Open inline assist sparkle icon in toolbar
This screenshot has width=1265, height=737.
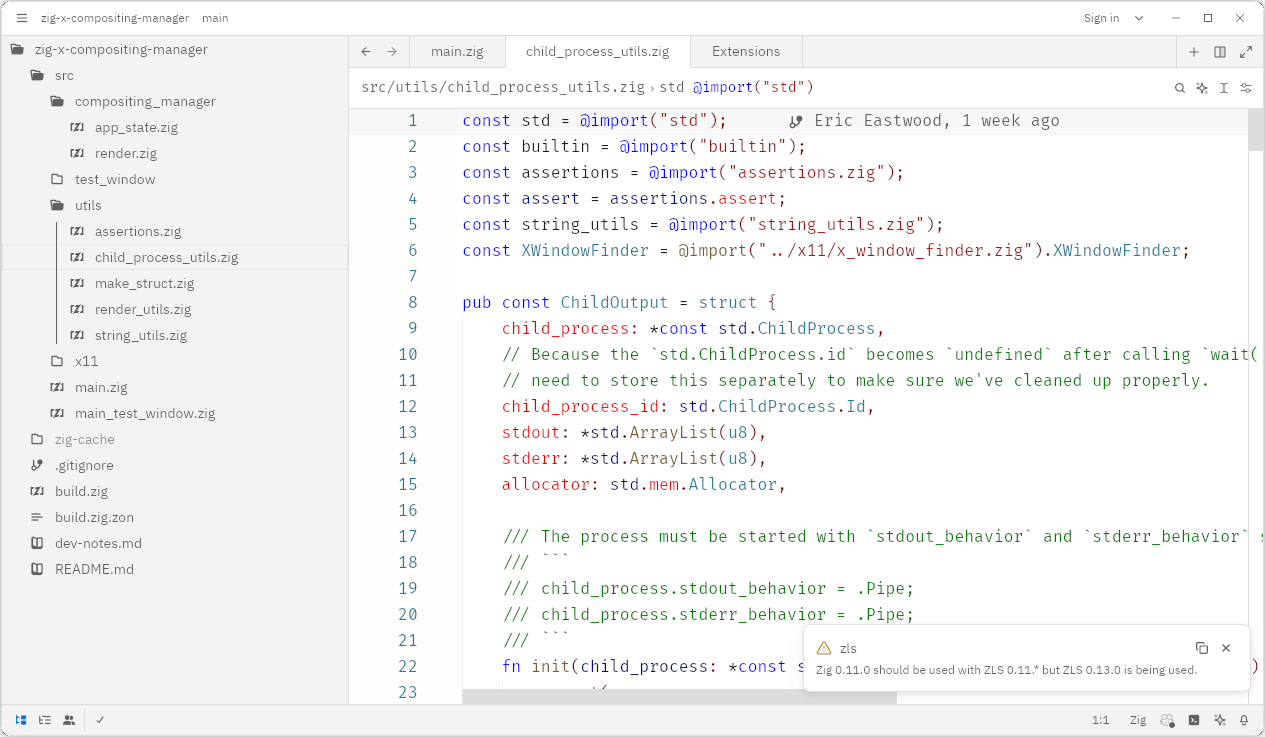1202,88
